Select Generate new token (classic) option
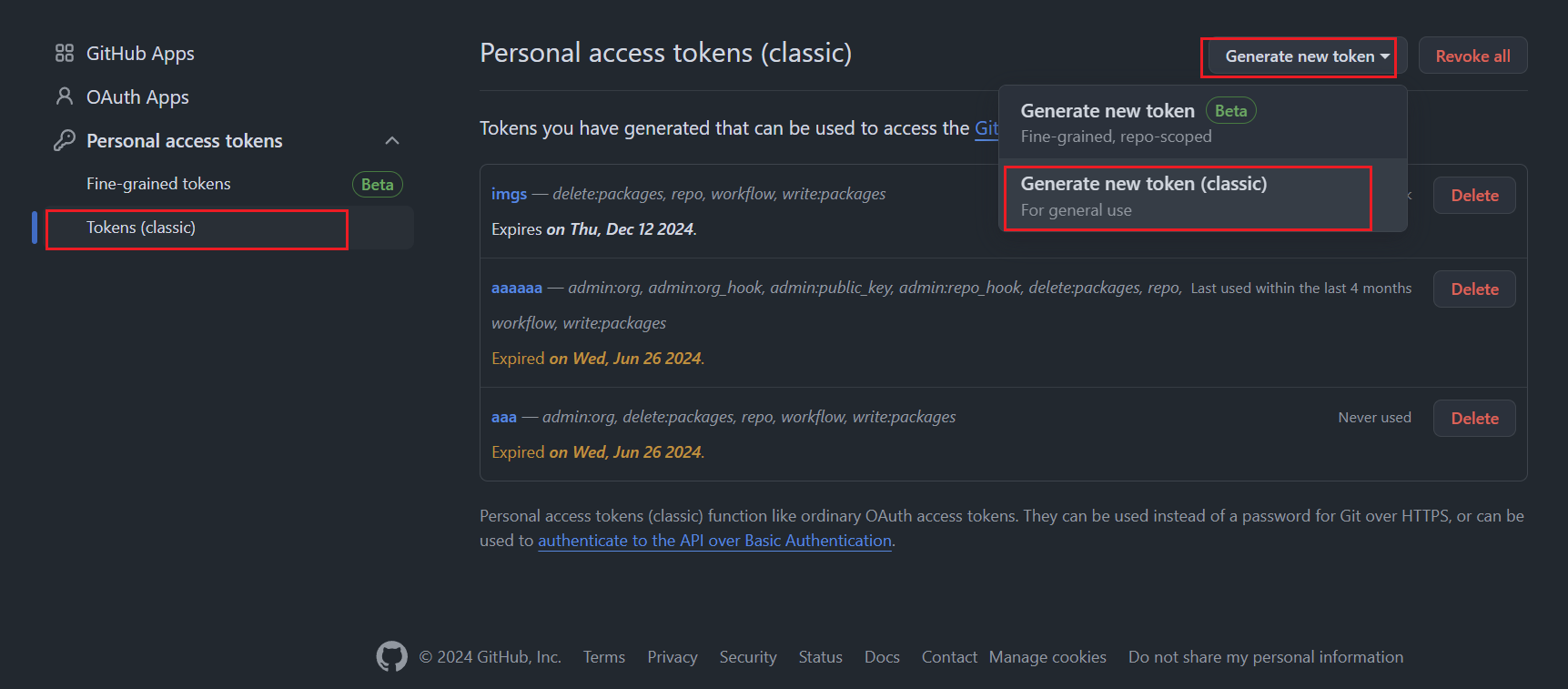The image size is (1568, 689). (1143, 196)
